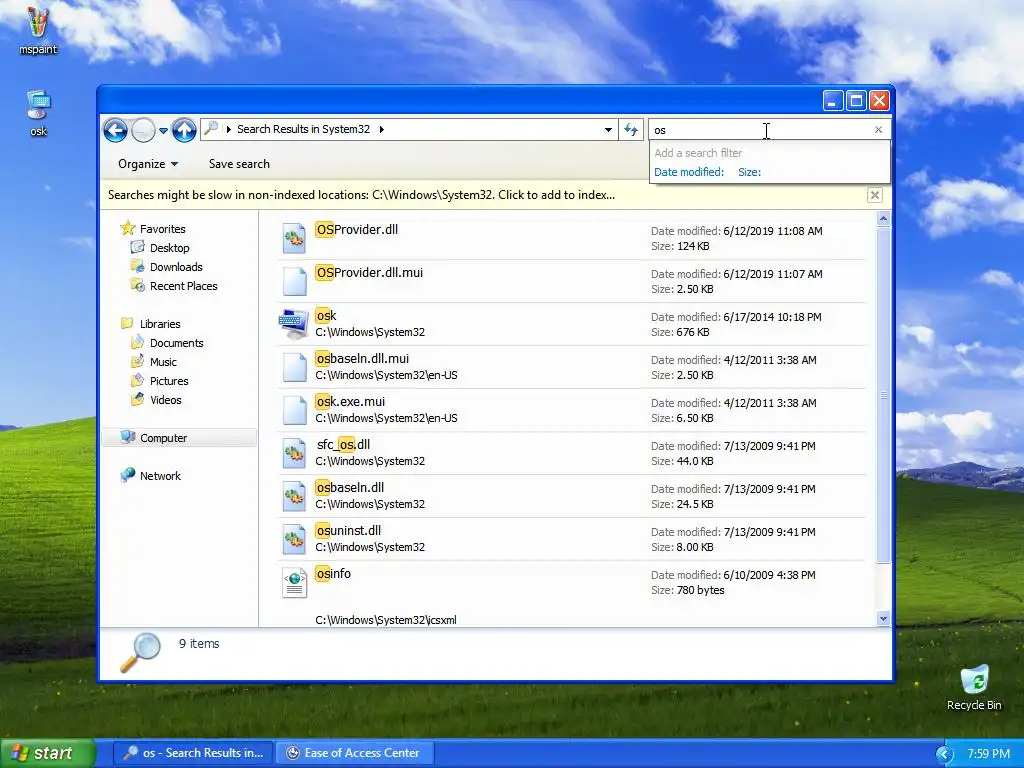The width and height of the screenshot is (1024, 768).
Task: Click the Save search button
Action: pyautogui.click(x=239, y=164)
